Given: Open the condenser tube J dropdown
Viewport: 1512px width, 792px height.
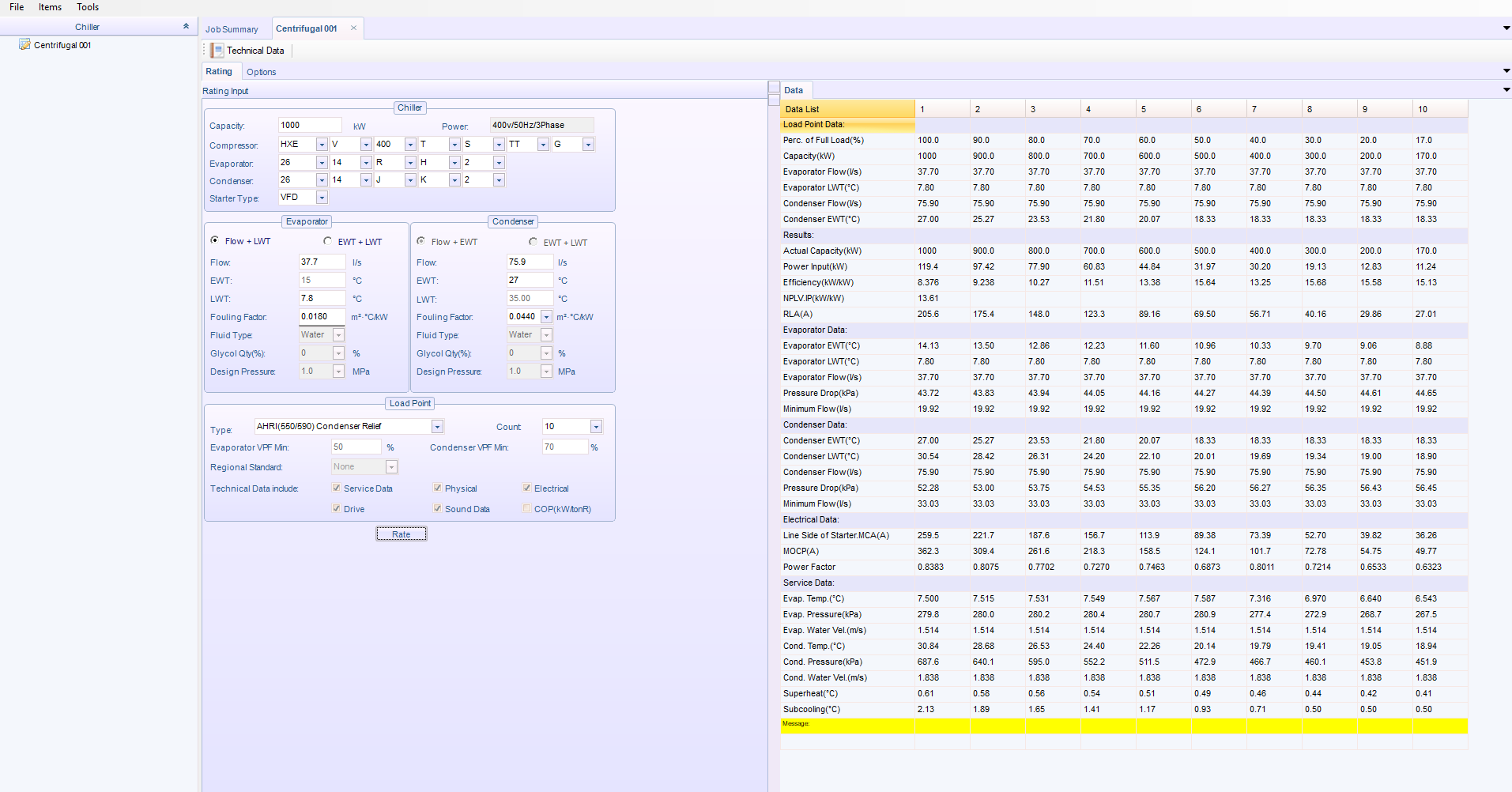Looking at the screenshot, I should click(x=410, y=180).
